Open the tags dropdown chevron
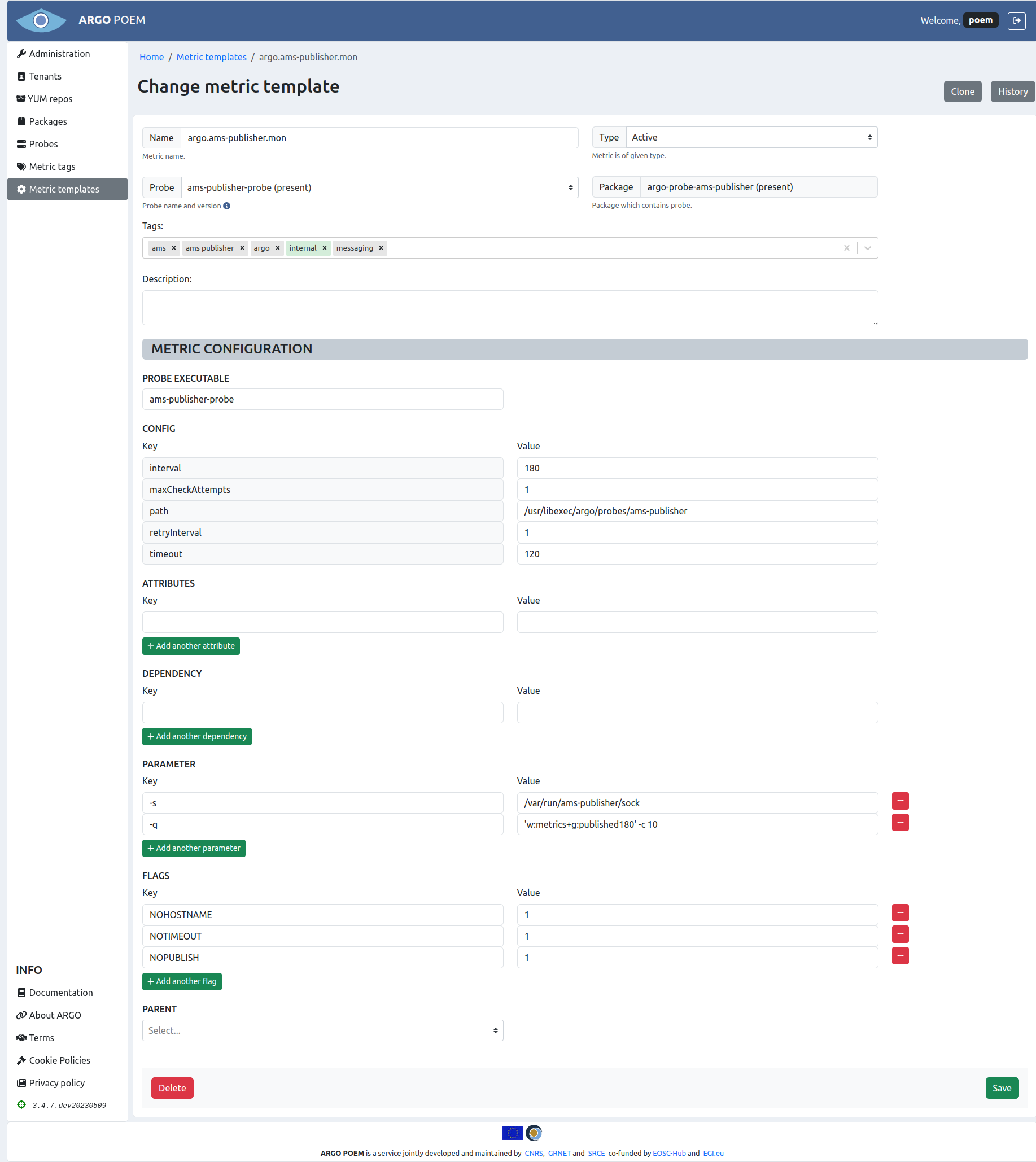 (867, 248)
